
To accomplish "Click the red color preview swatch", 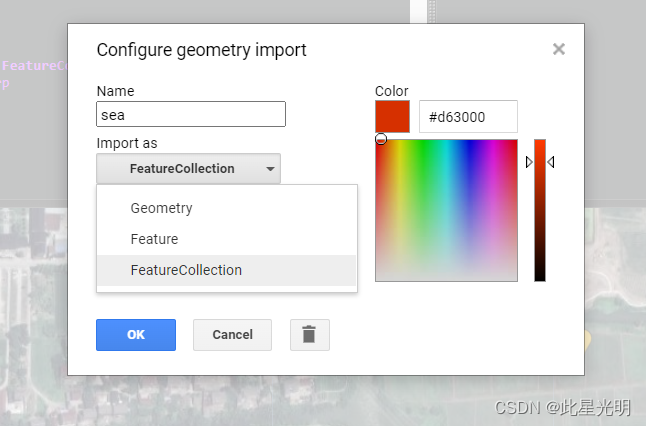I will [x=392, y=116].
